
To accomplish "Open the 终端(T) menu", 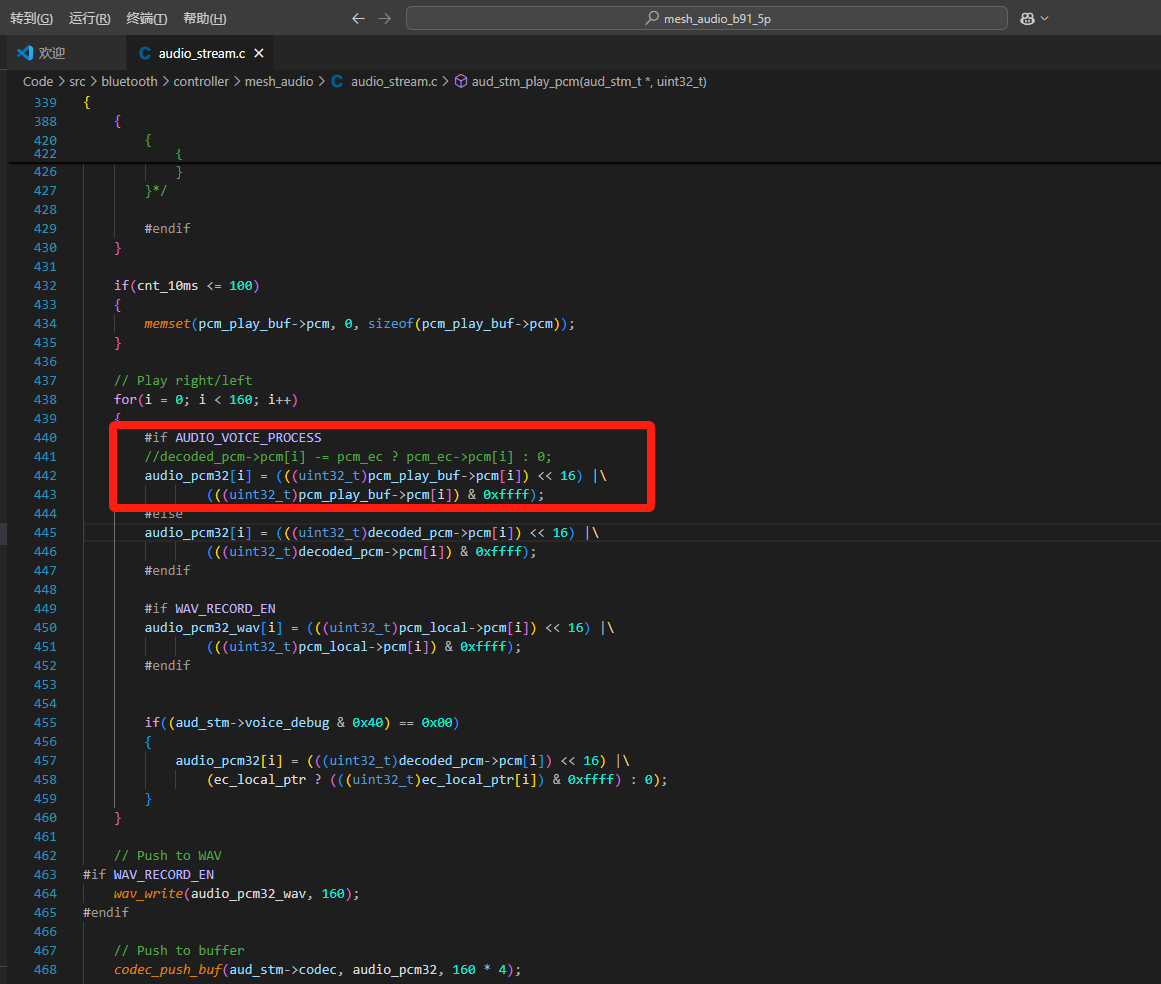I will 147,19.
